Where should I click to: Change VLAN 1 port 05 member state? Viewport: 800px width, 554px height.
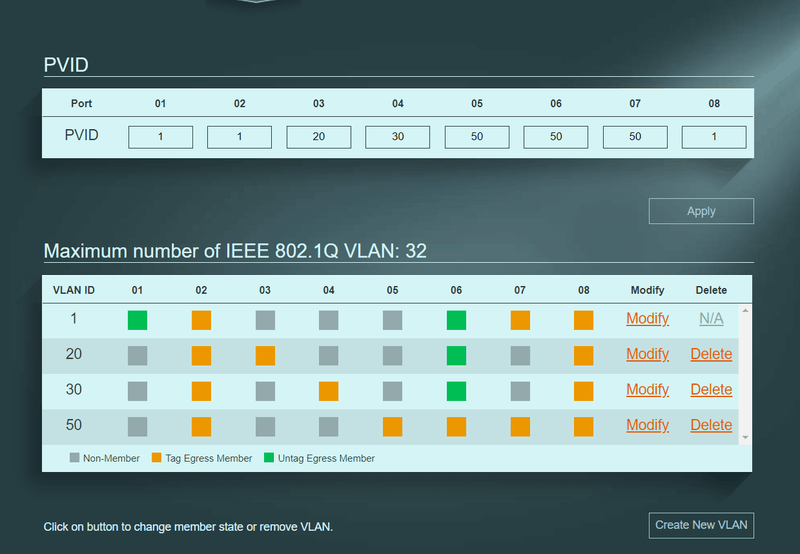(392, 320)
